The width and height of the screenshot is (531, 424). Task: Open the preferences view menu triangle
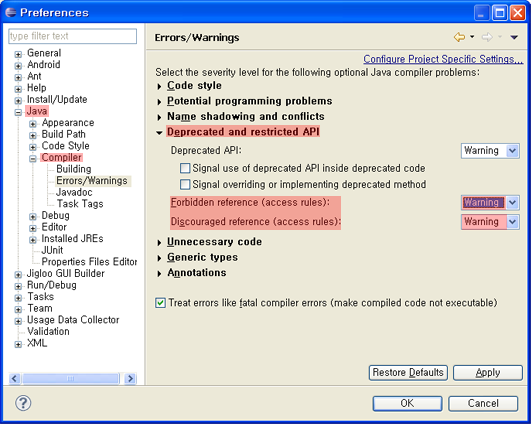point(514,37)
